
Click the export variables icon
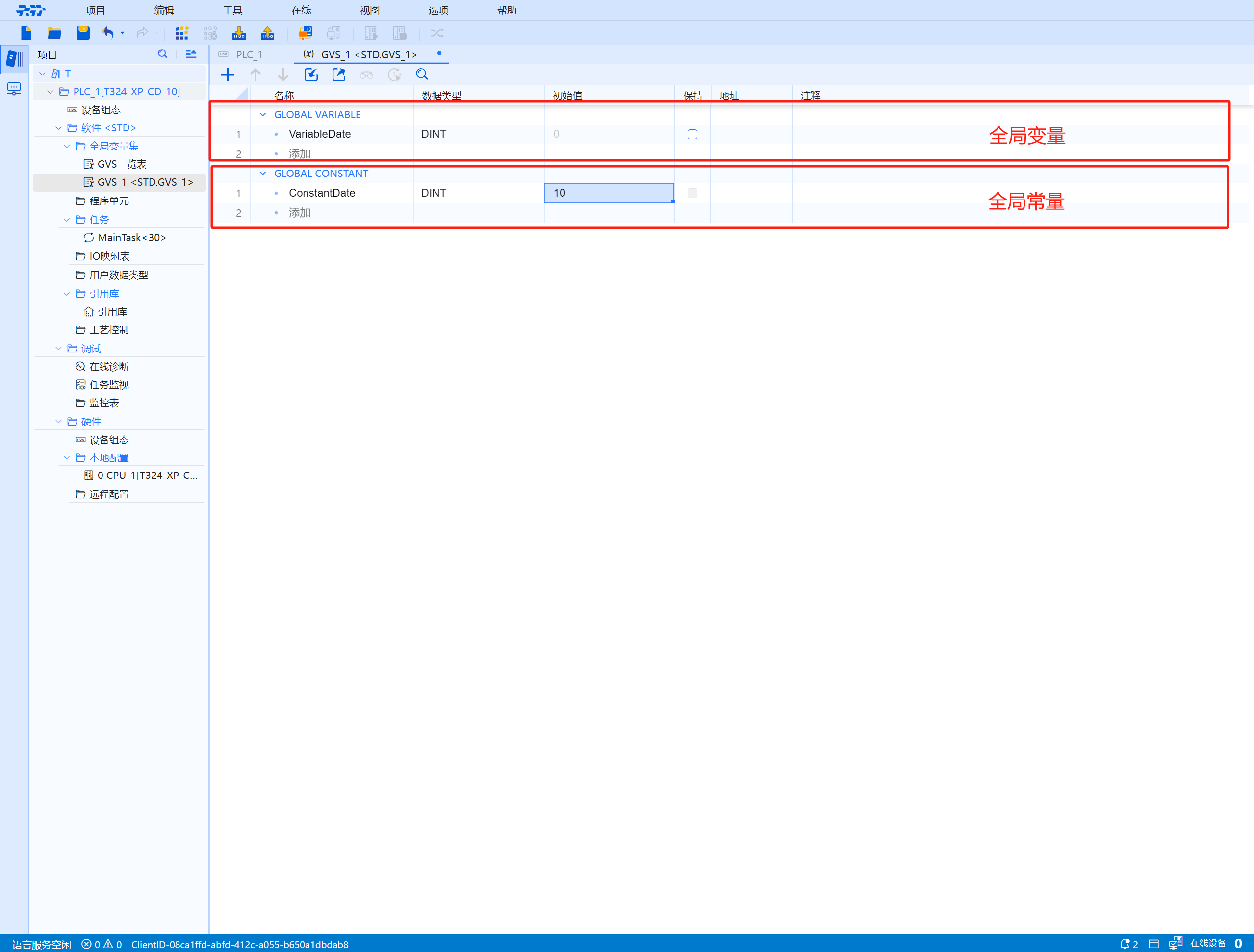point(338,75)
